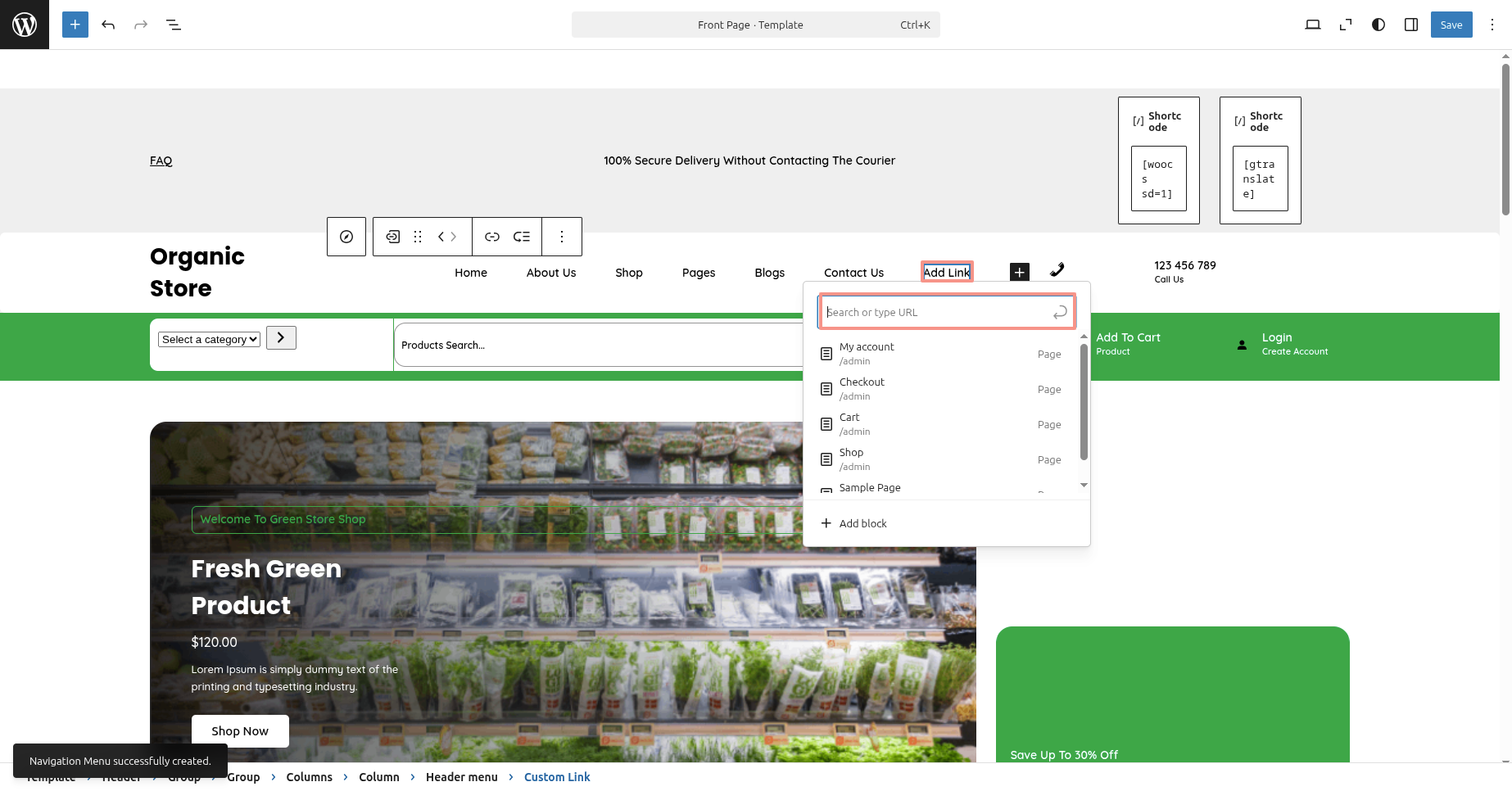Viewport: 1512px width, 791px height.
Task: Click the Add Link placeholder
Action: 947,273
